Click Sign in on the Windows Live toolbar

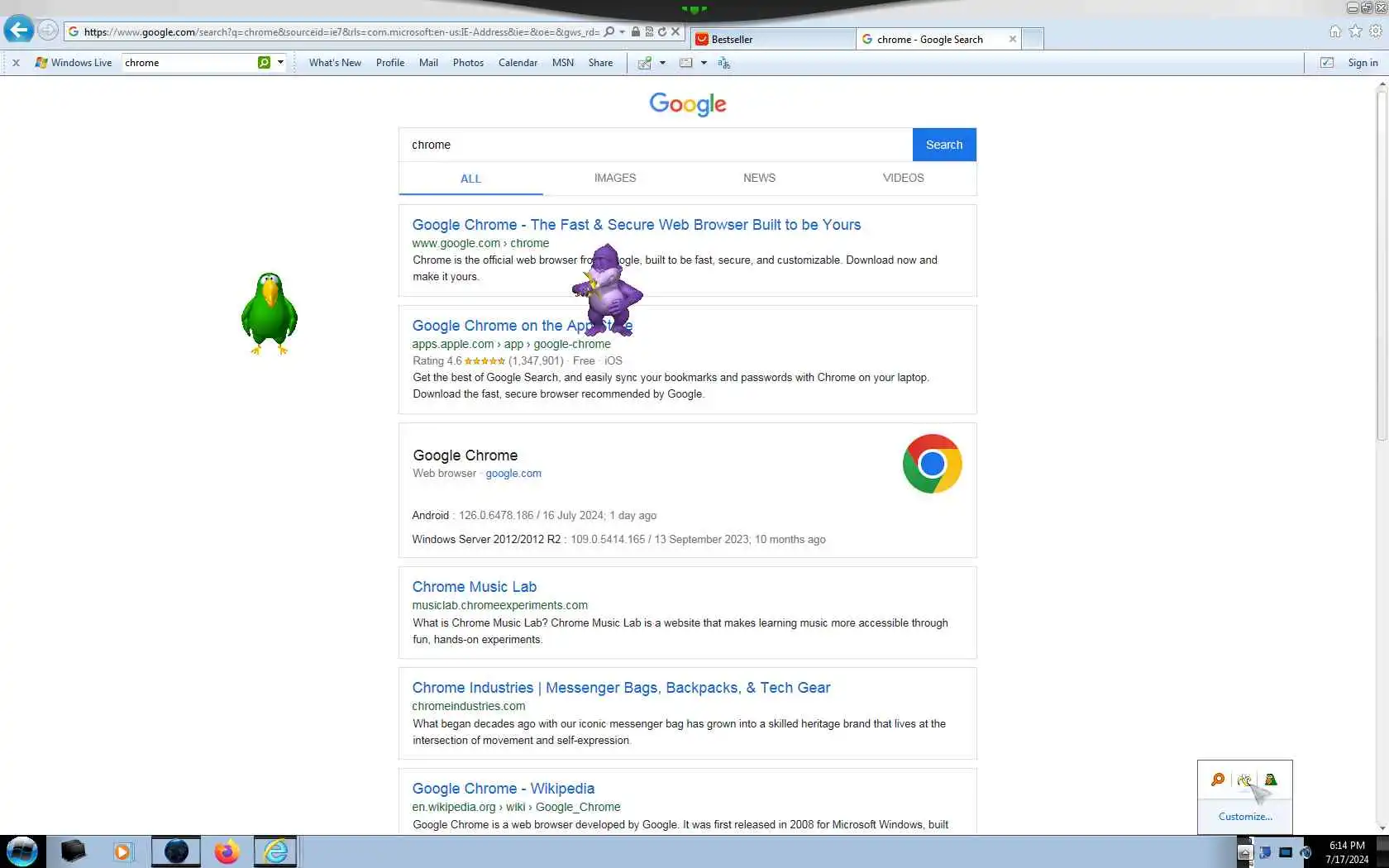coord(1363,63)
